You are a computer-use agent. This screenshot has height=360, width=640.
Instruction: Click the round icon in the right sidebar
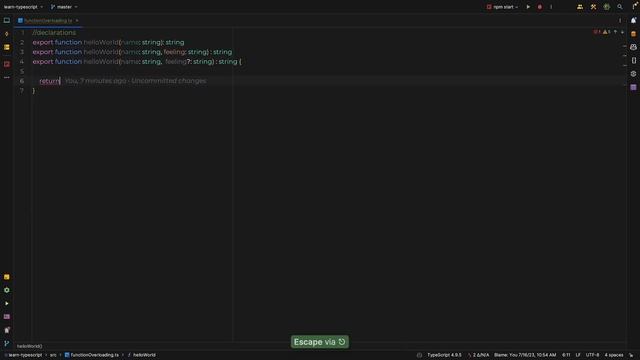(633, 74)
